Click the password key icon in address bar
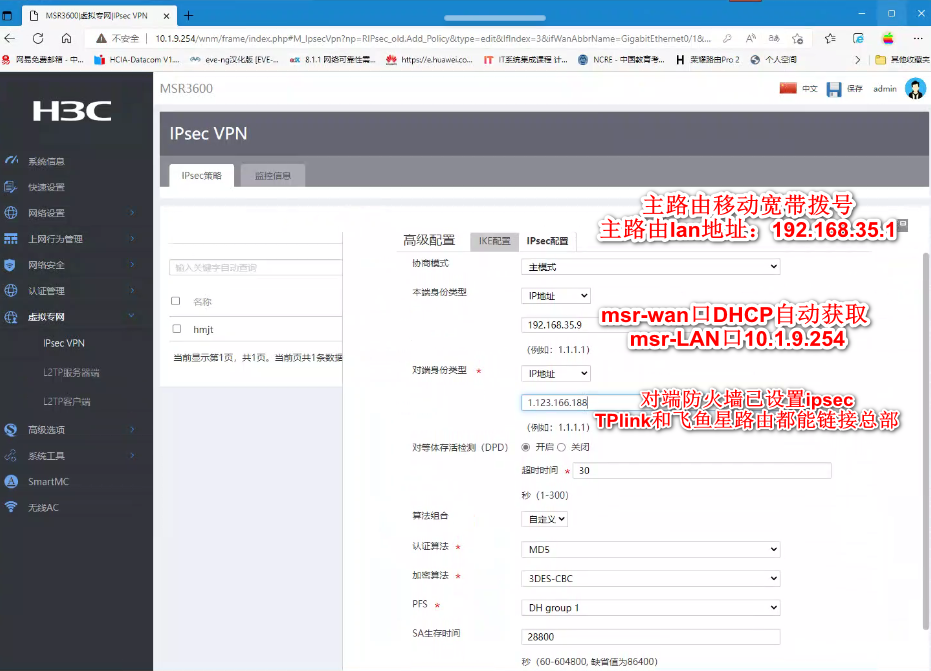Viewport: 931px width, 671px height. [x=727, y=39]
